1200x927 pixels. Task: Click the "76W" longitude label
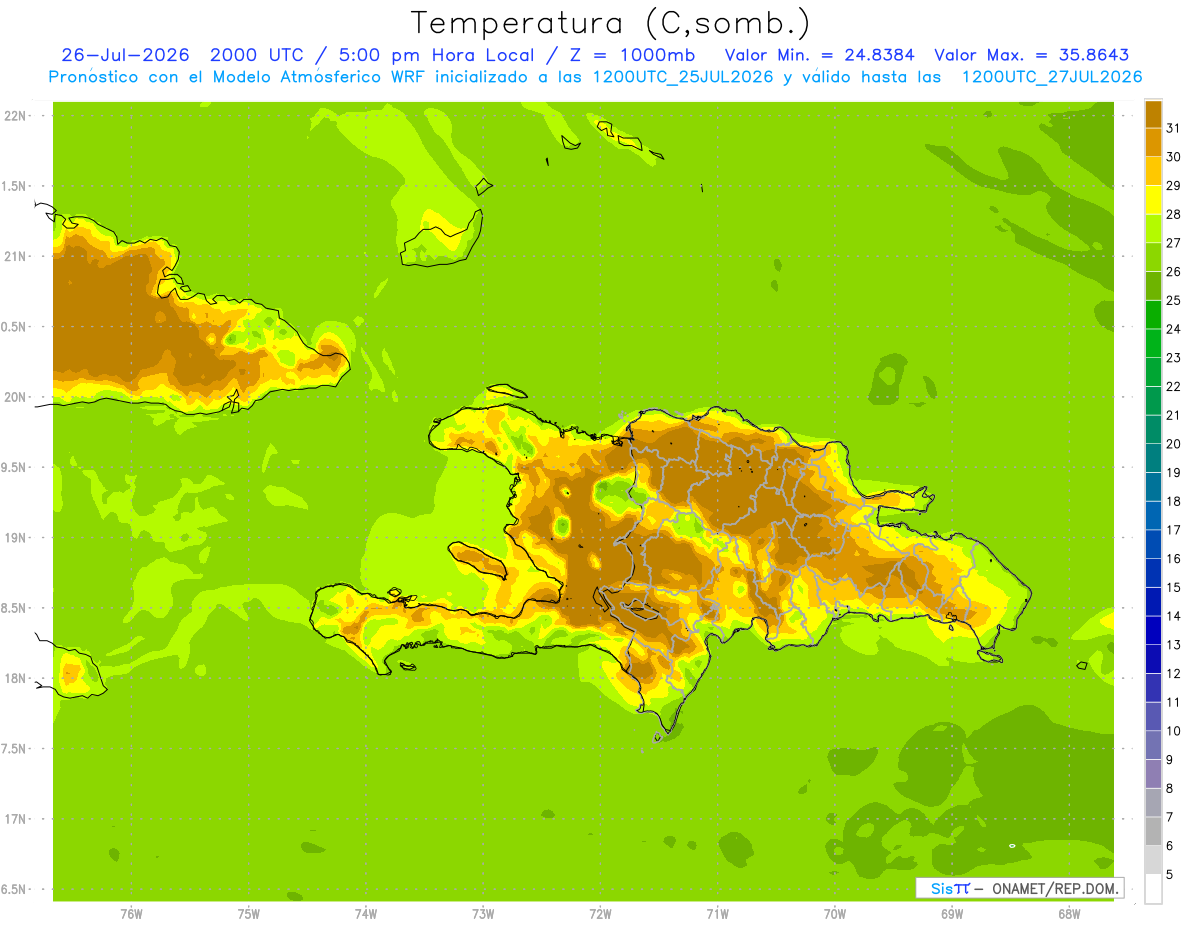[131, 914]
